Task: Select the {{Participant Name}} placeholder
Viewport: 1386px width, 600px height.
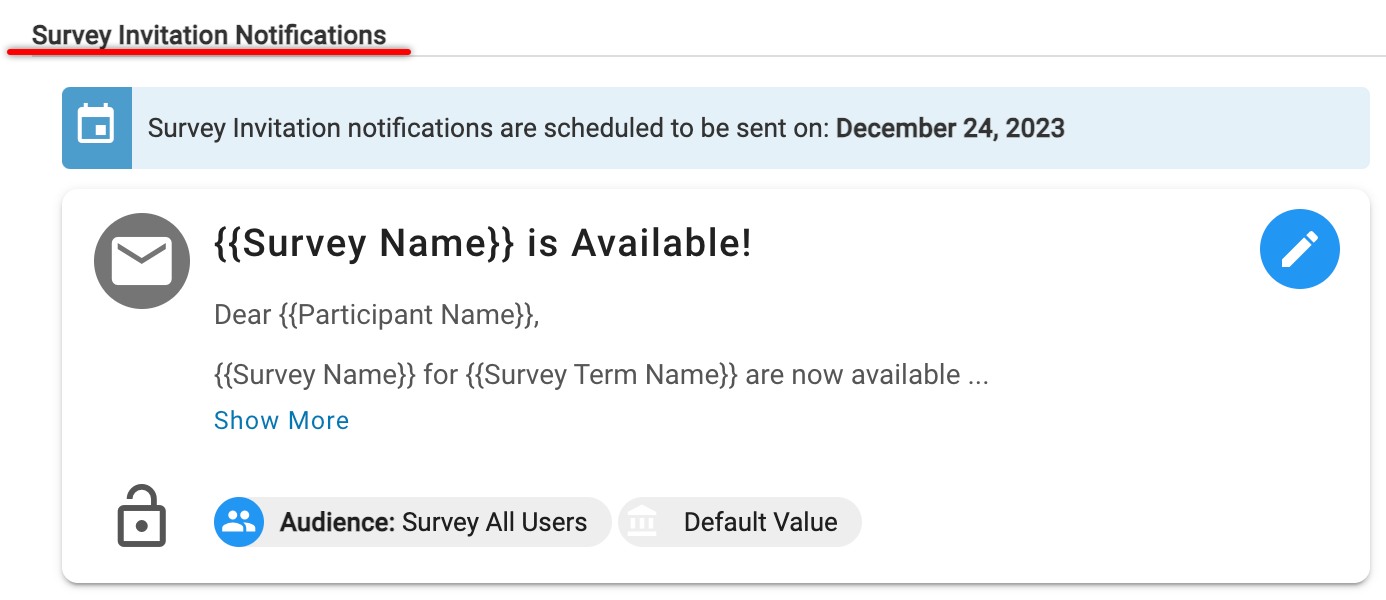Action: click(409, 315)
